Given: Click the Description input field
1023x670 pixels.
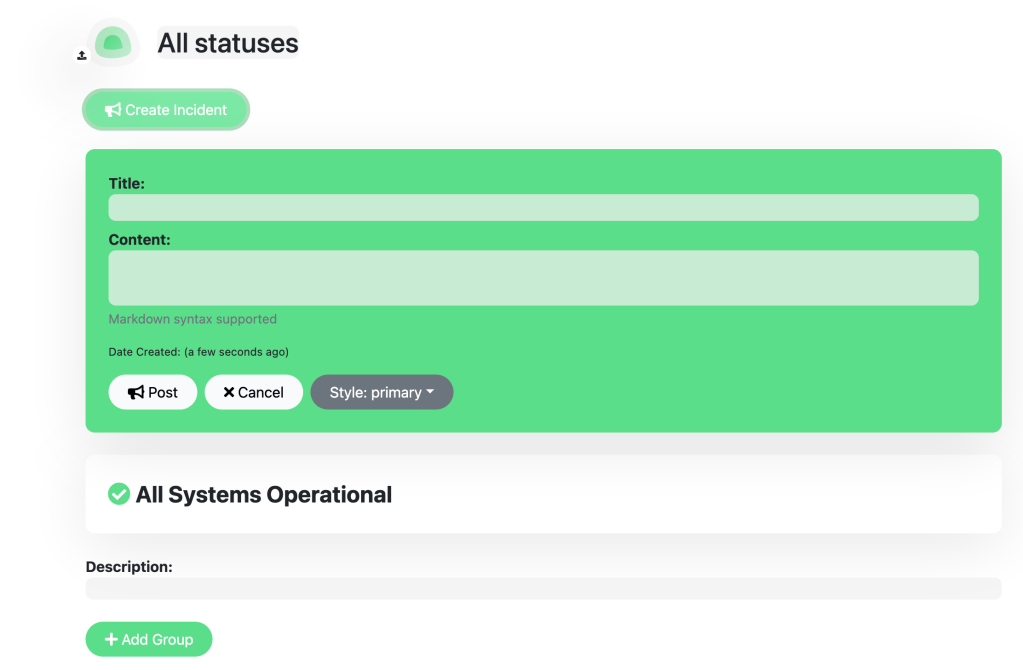Looking at the screenshot, I should (x=543, y=589).
